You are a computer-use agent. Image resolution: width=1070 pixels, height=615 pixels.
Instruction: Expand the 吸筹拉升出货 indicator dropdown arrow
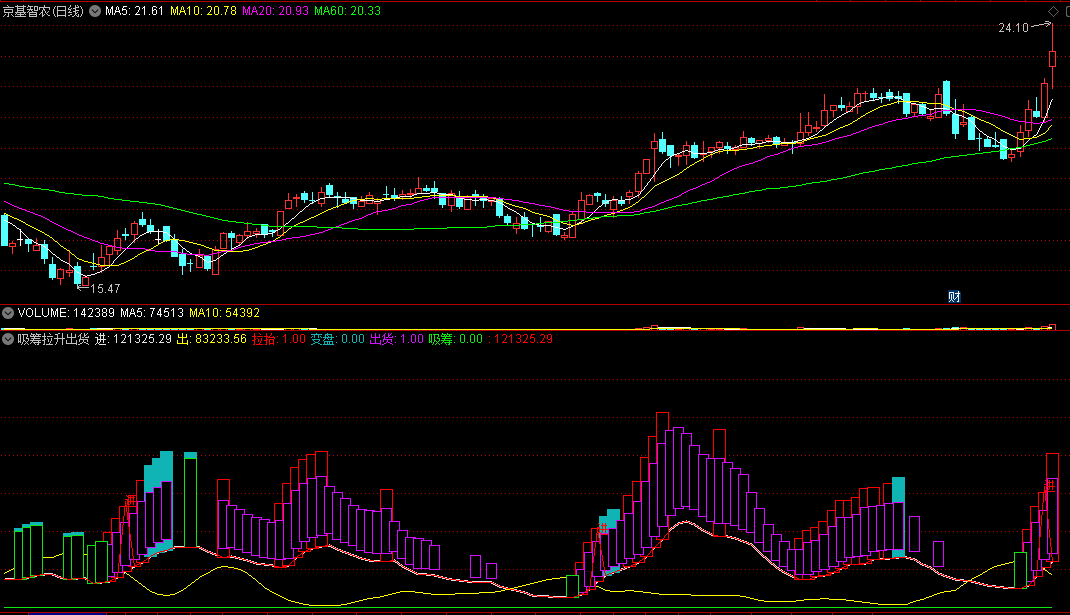pyautogui.click(x=8, y=339)
